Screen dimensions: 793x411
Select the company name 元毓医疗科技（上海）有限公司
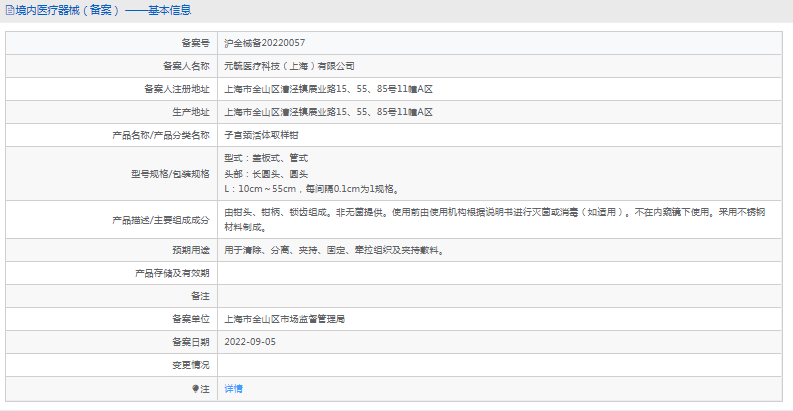(x=289, y=66)
